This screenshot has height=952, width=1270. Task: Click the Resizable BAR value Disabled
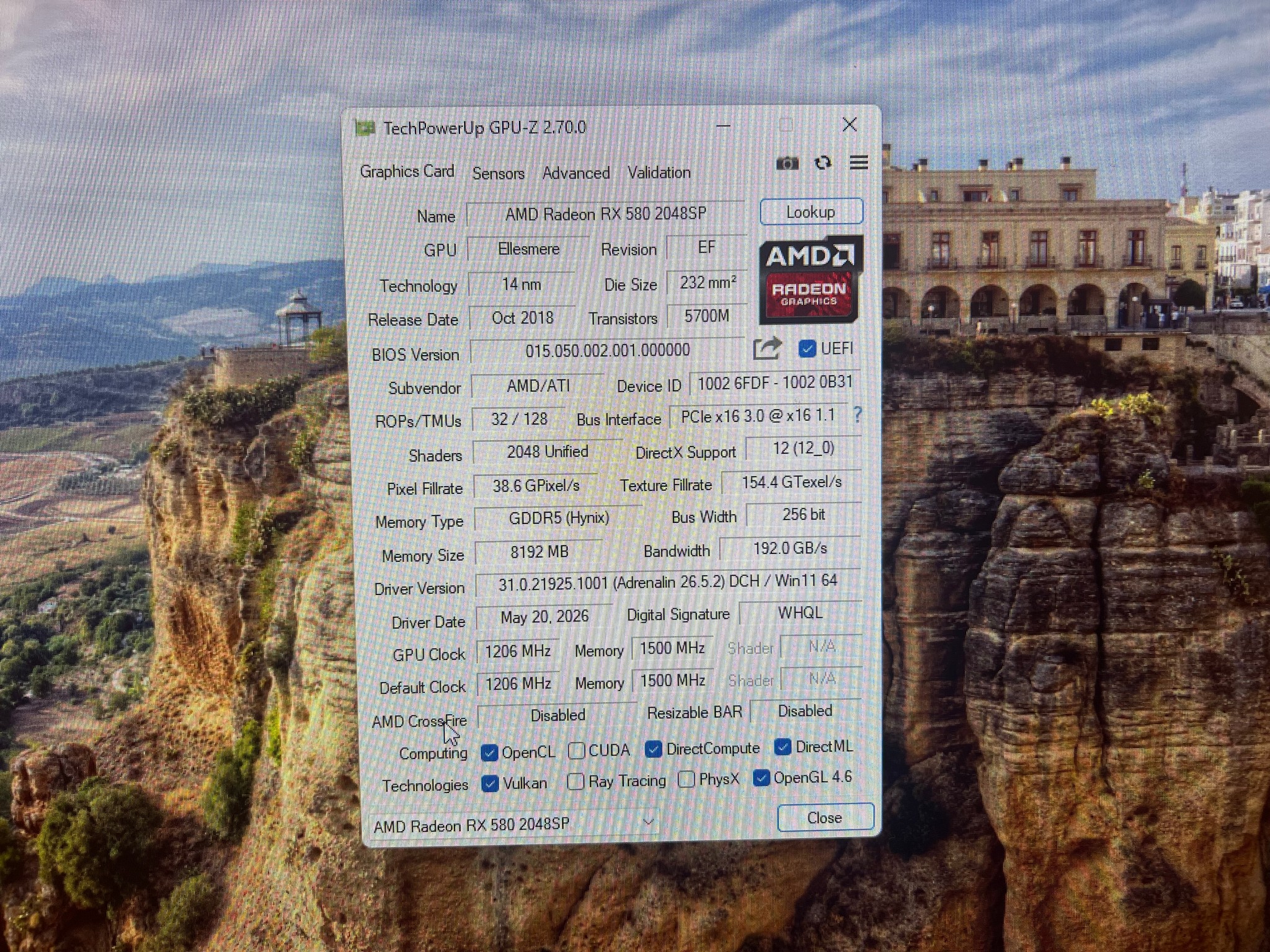coord(806,711)
